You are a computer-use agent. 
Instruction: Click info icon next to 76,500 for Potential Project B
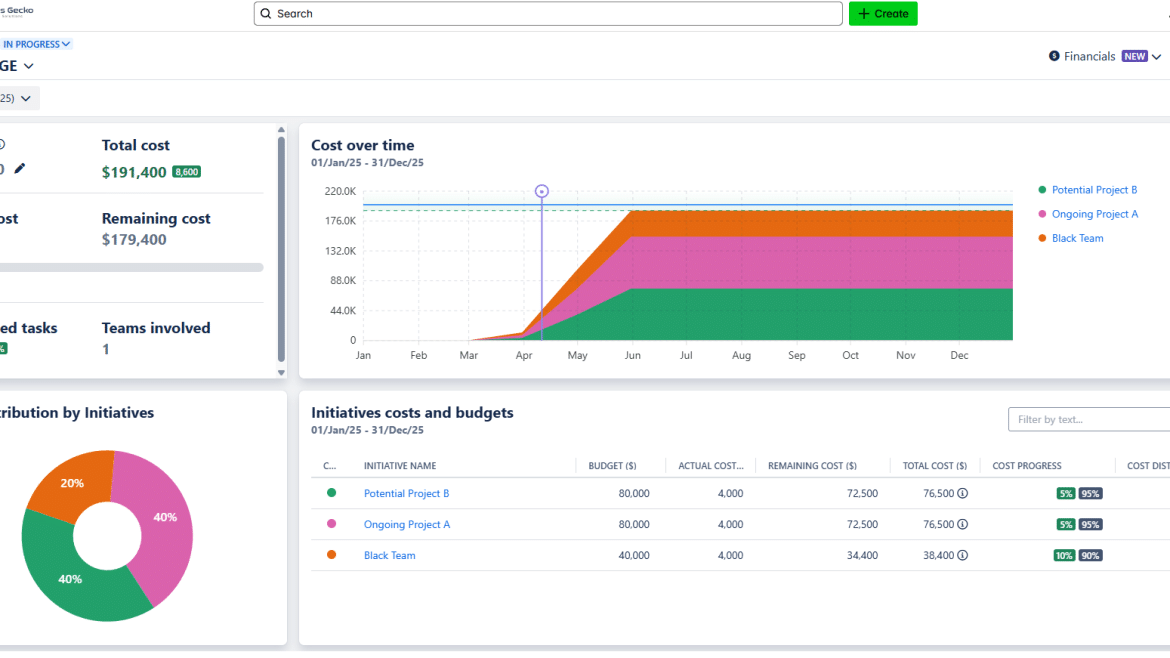tap(963, 494)
